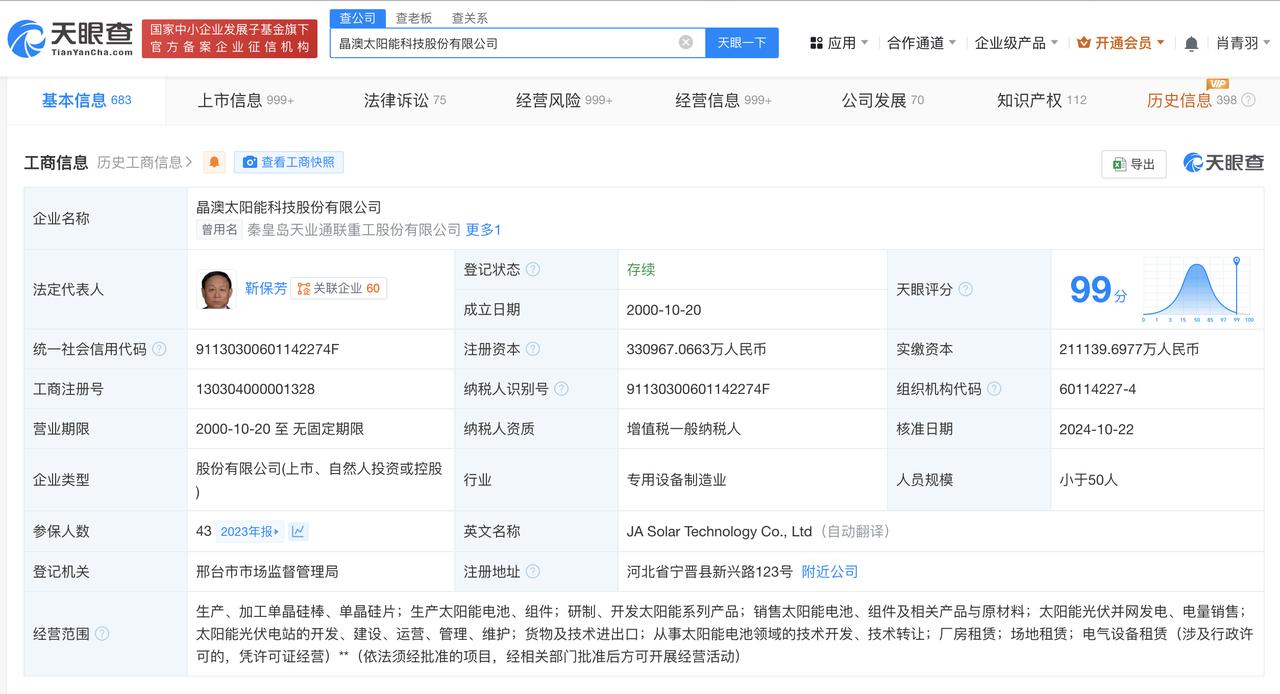Image resolution: width=1280 pixels, height=694 pixels.
Task: Switch to the 查公司 search tab
Action: coord(357,18)
